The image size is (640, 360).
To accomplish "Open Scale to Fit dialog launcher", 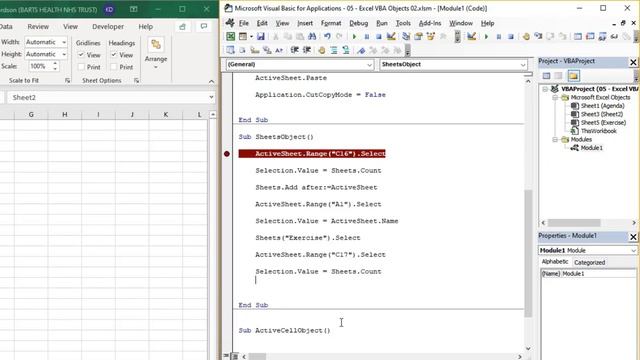I will 67,81.
